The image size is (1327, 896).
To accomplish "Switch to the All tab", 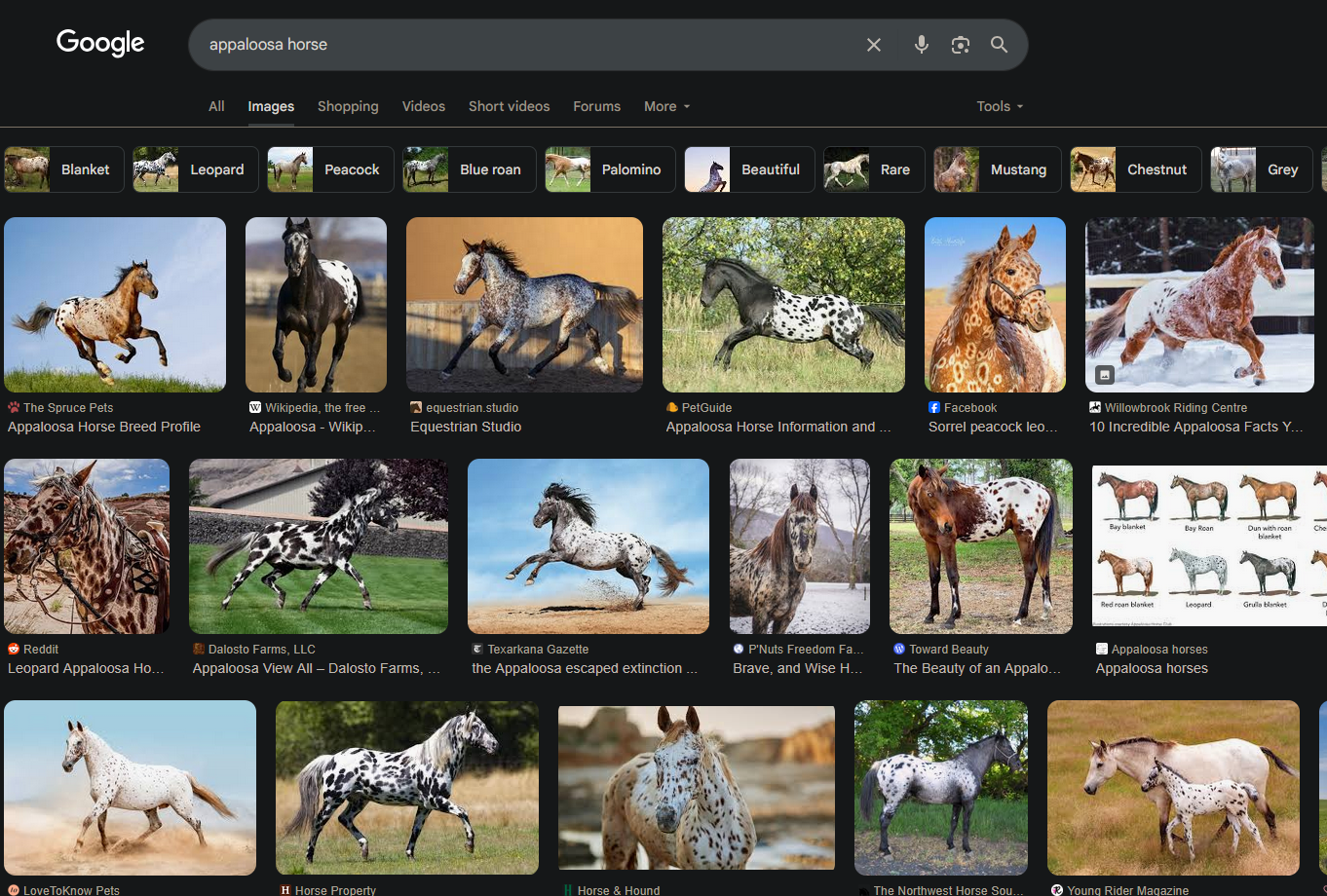I will (216, 106).
